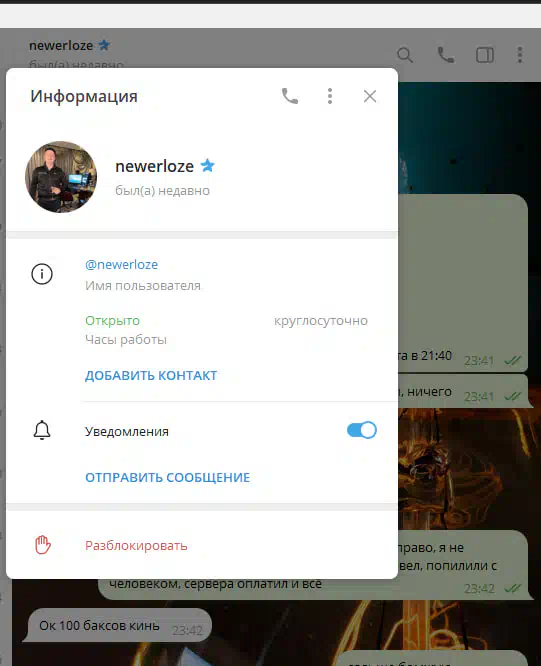This screenshot has width=541, height=666.
Task: Click the newerloze name in chat header
Action: tap(61, 45)
